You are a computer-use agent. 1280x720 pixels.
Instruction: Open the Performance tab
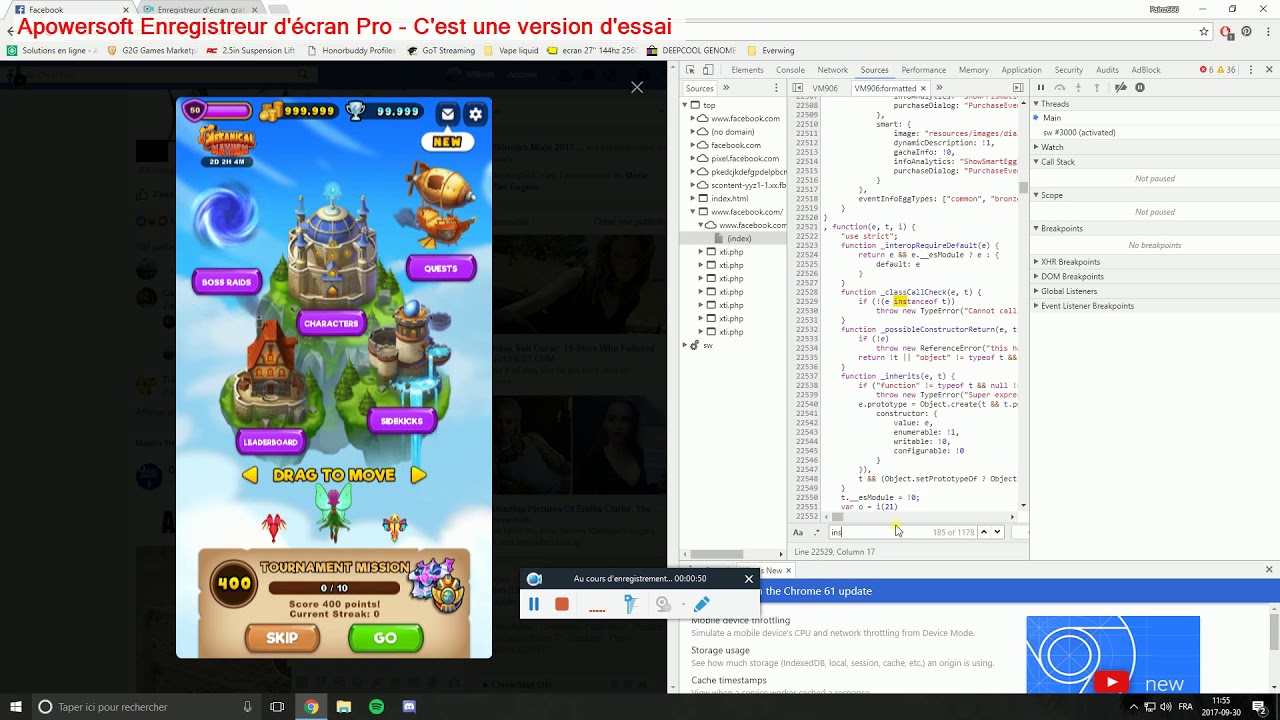923,70
